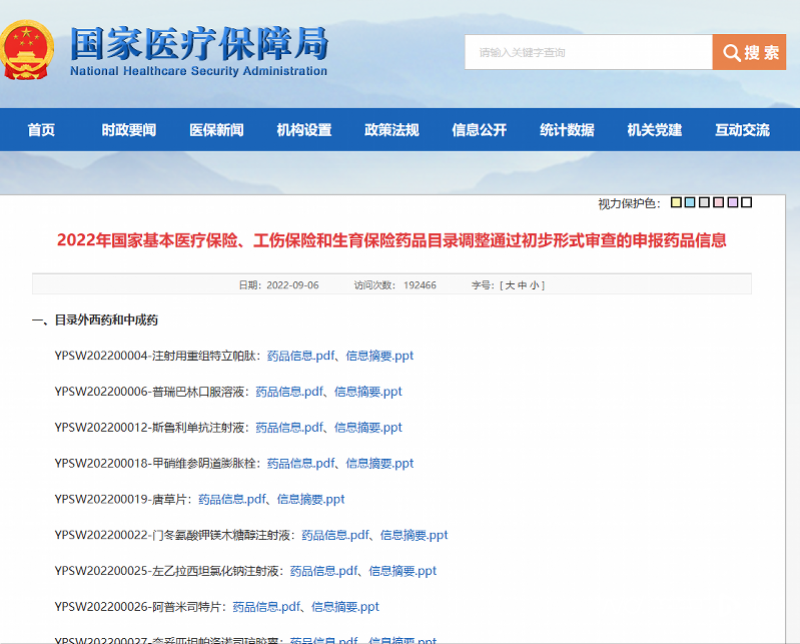The width and height of the screenshot is (800, 644).
Task: Pick the pink eye-protection color swatch
Action: coord(718,203)
